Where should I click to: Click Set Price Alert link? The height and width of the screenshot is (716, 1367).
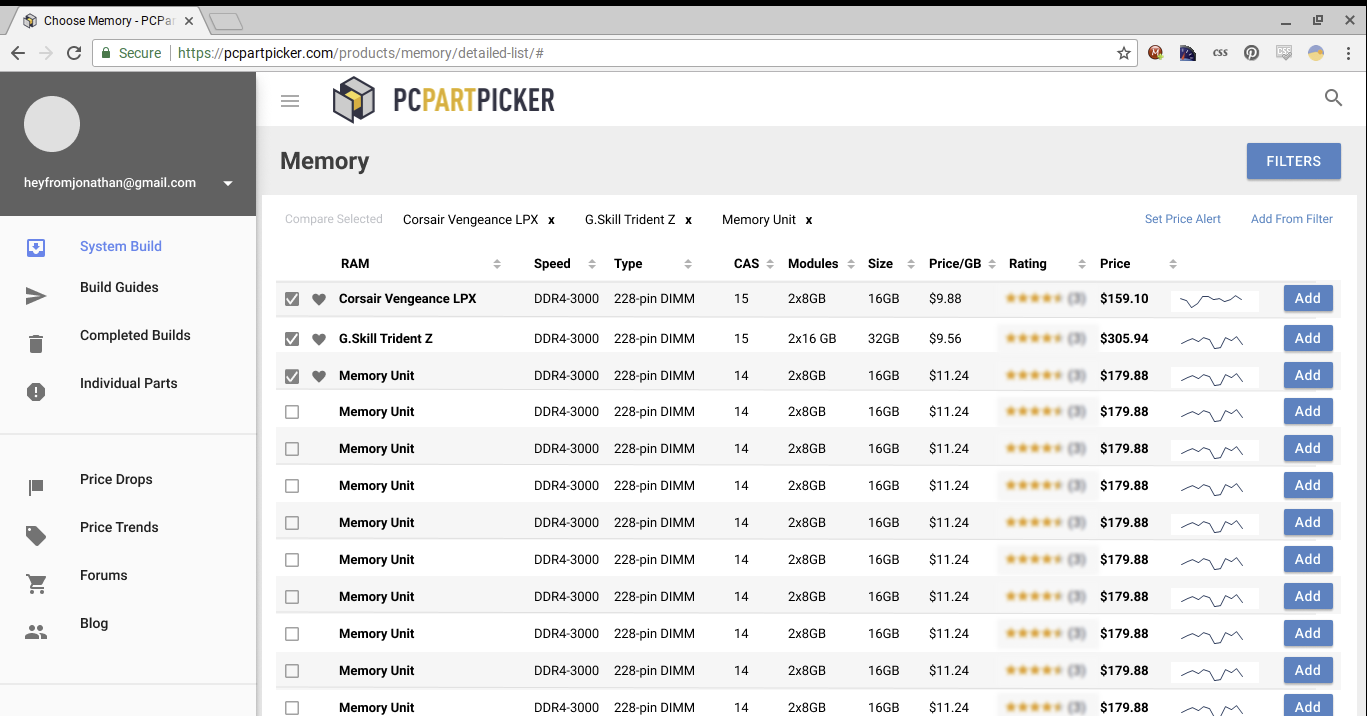tap(1183, 220)
